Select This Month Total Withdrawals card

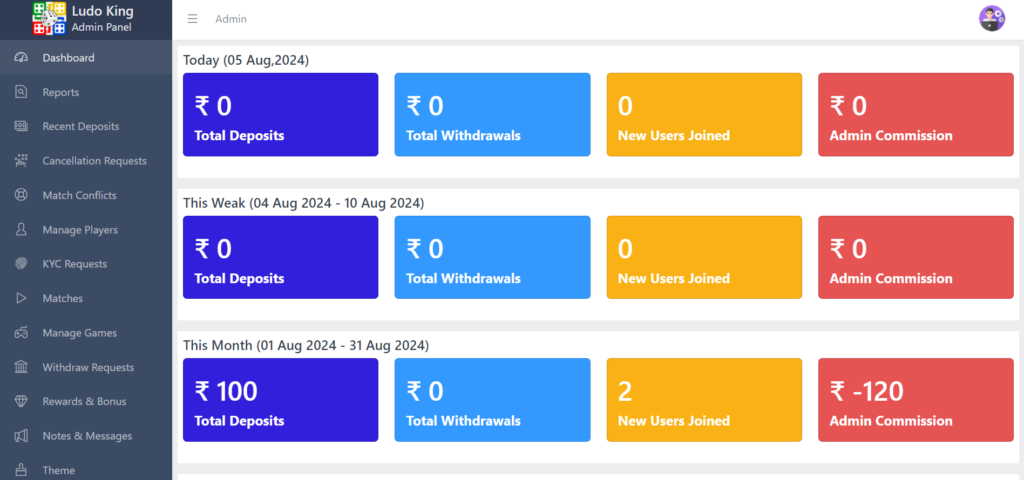(492, 400)
